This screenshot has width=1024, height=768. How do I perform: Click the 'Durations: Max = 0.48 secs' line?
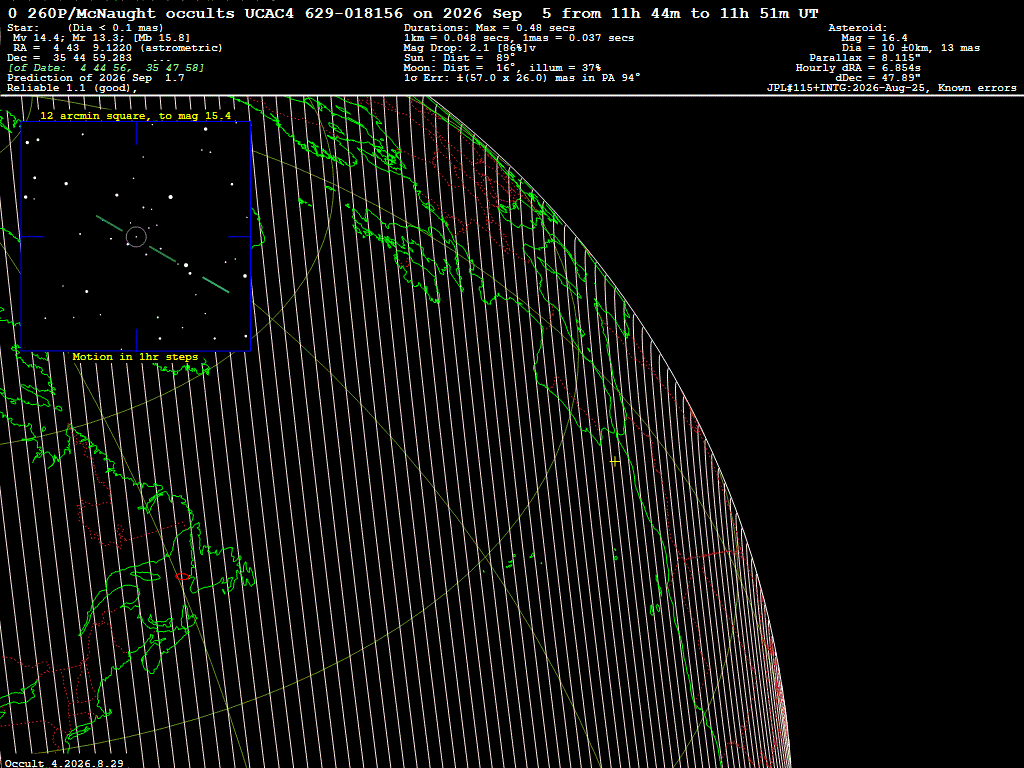(x=489, y=27)
